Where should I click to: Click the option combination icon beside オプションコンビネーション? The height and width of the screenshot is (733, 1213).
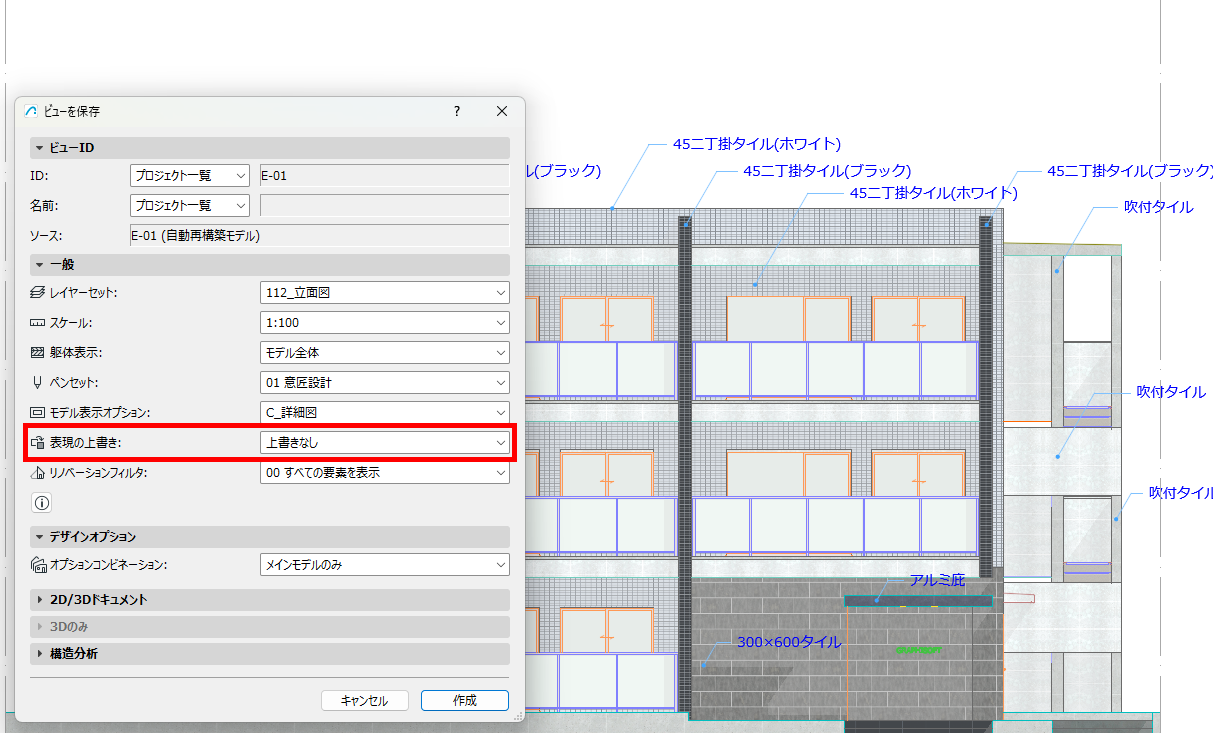(38, 565)
